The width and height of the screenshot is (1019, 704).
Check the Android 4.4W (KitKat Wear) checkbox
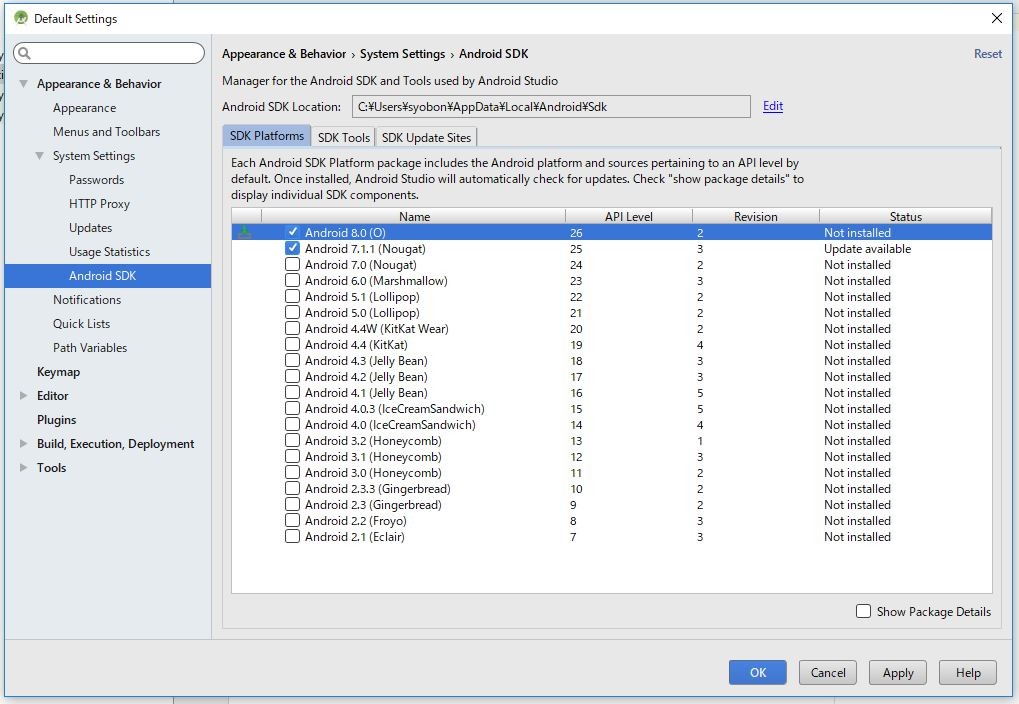[x=292, y=328]
